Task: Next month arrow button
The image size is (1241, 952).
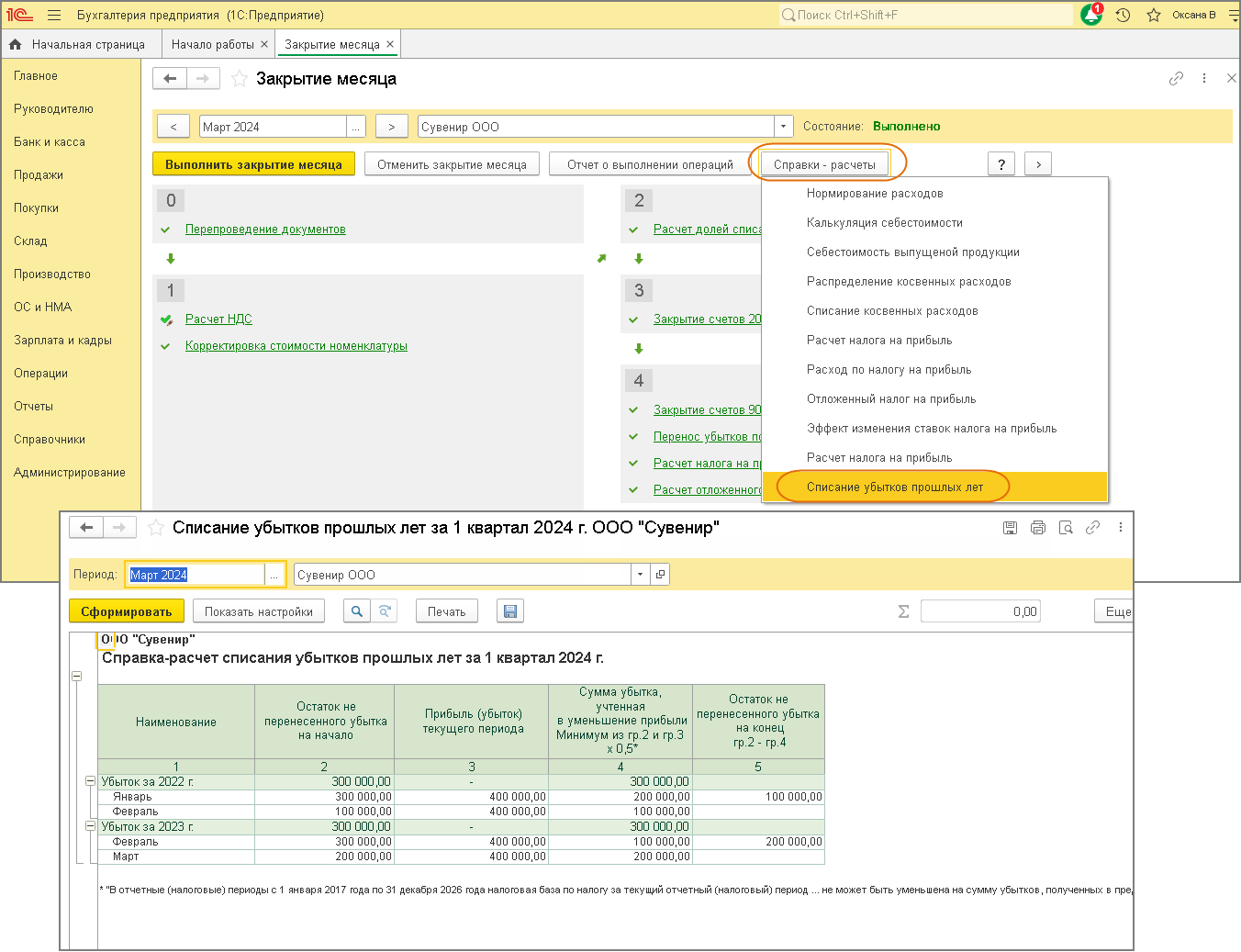Action: [x=392, y=127]
